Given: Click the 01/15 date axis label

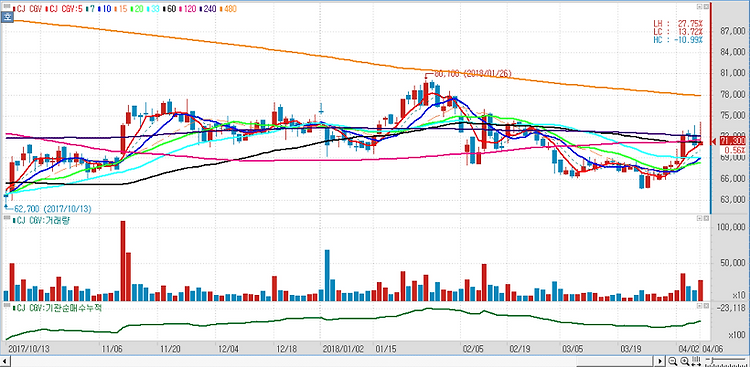Looking at the screenshot, I should point(385,349).
